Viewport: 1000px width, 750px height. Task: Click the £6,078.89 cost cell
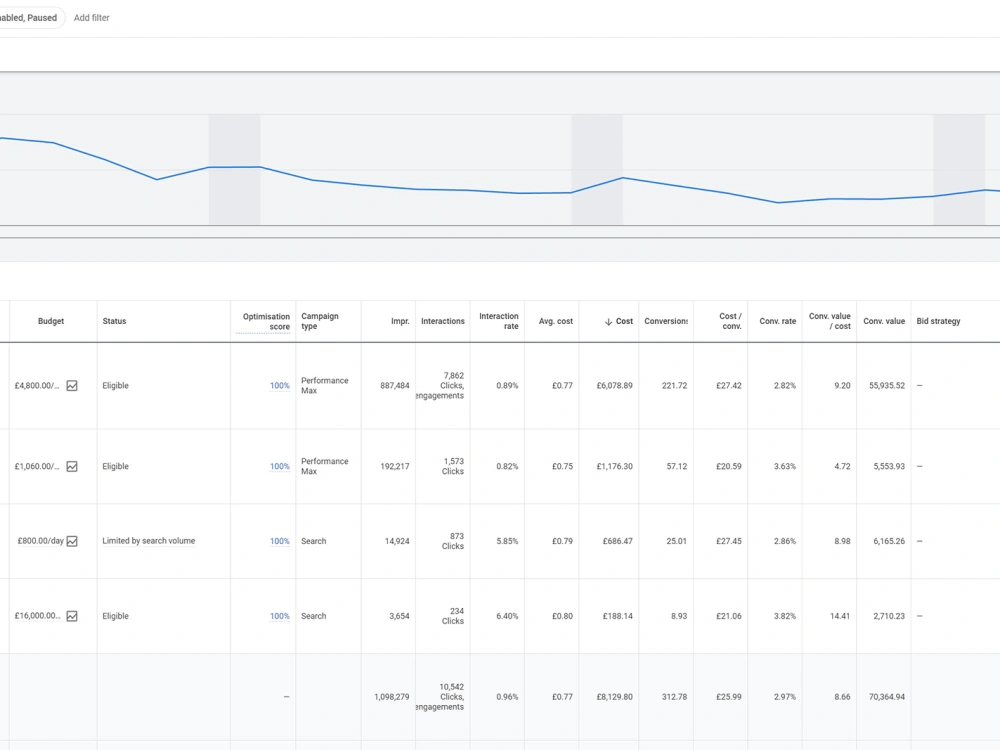pyautogui.click(x=615, y=386)
